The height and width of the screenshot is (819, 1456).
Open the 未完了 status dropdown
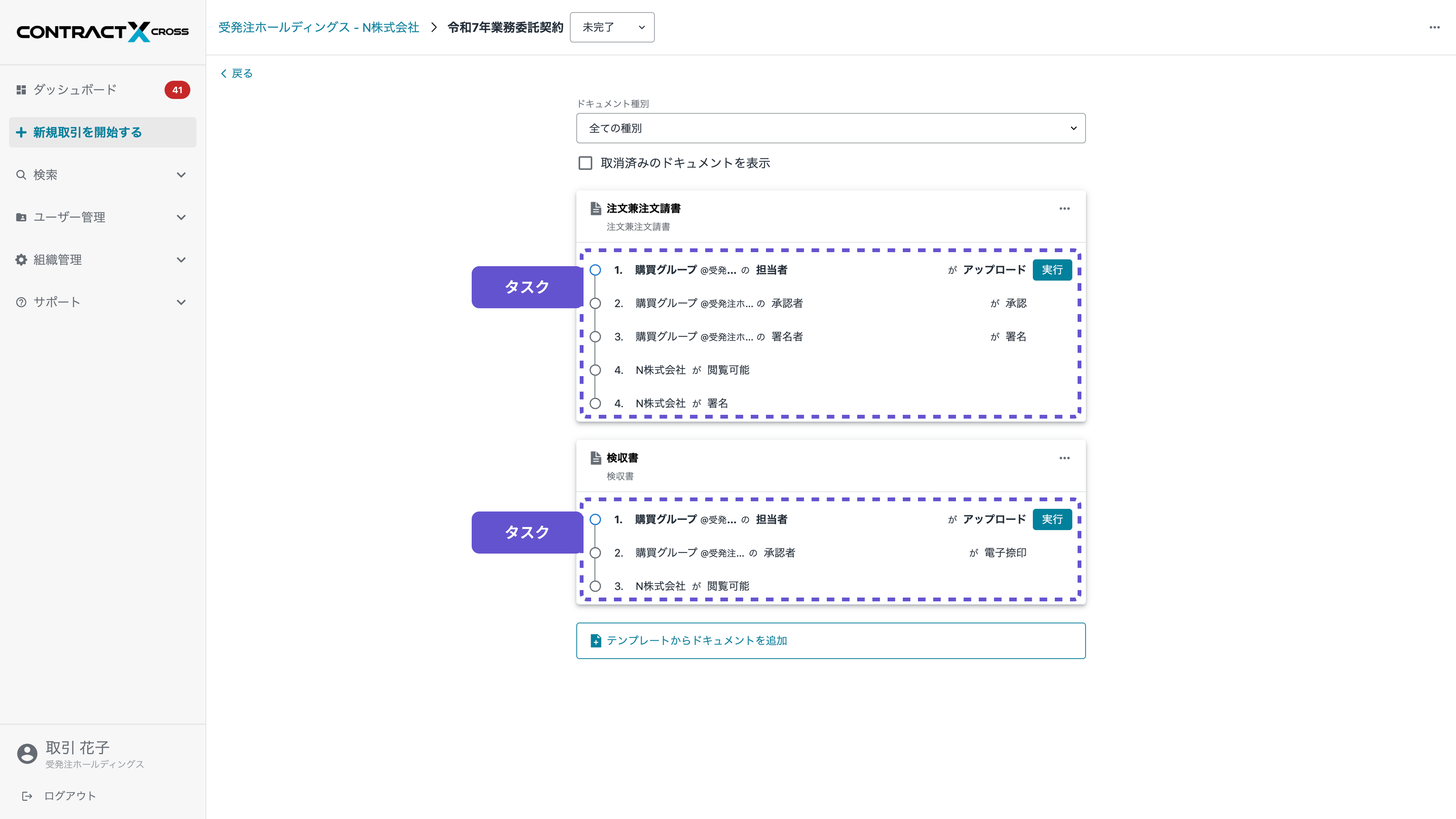[612, 27]
